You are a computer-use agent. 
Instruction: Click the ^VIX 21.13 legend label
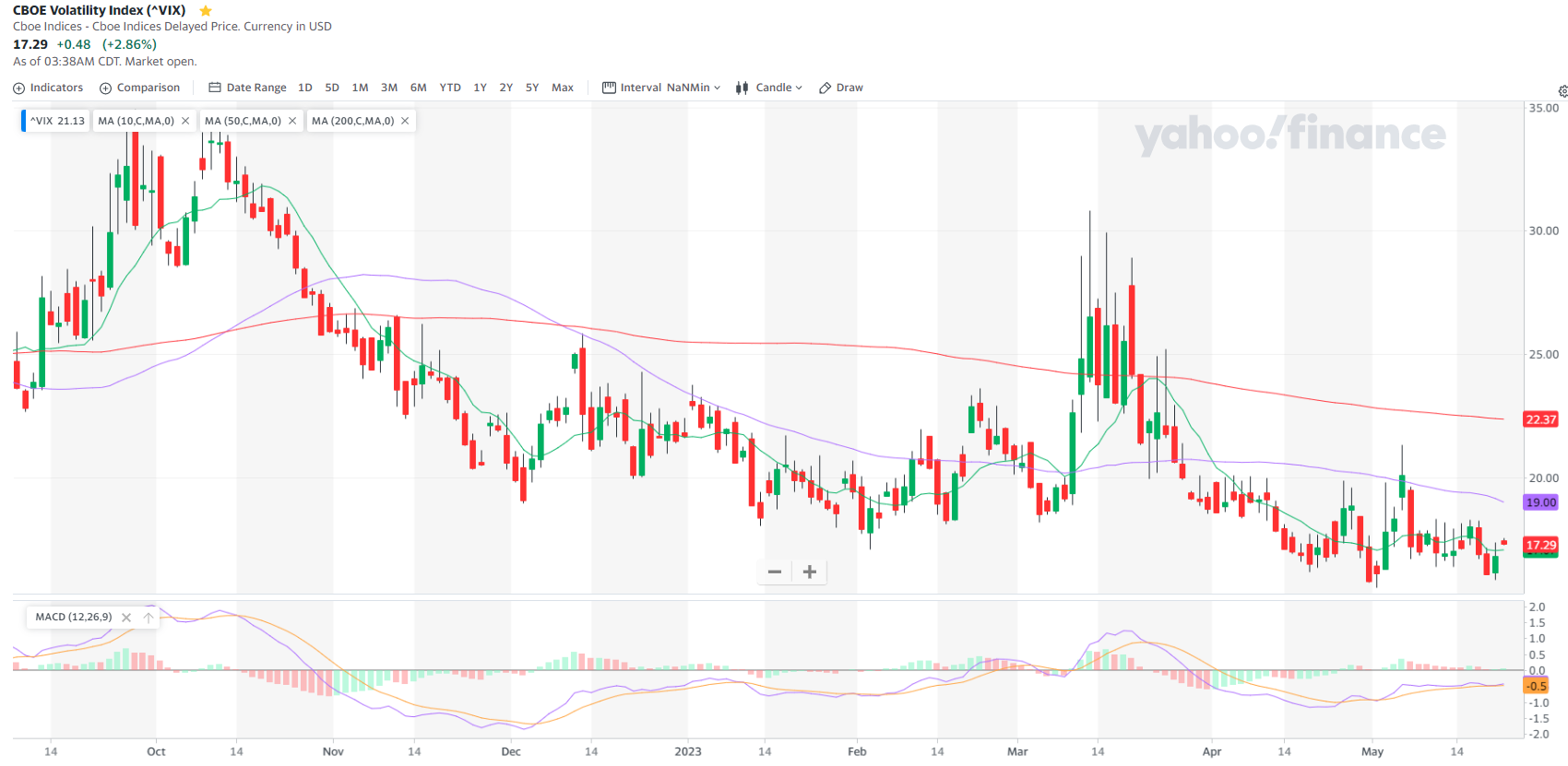(57, 121)
